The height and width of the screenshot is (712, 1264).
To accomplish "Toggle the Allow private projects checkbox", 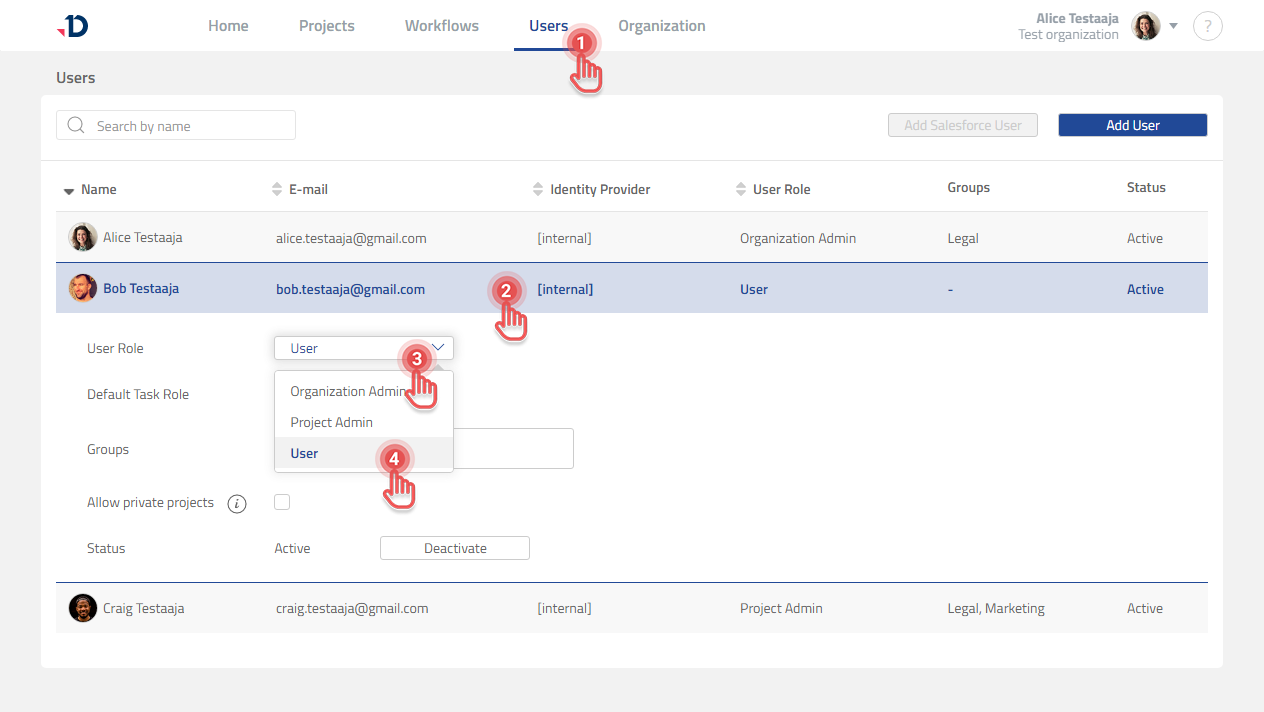I will (282, 502).
